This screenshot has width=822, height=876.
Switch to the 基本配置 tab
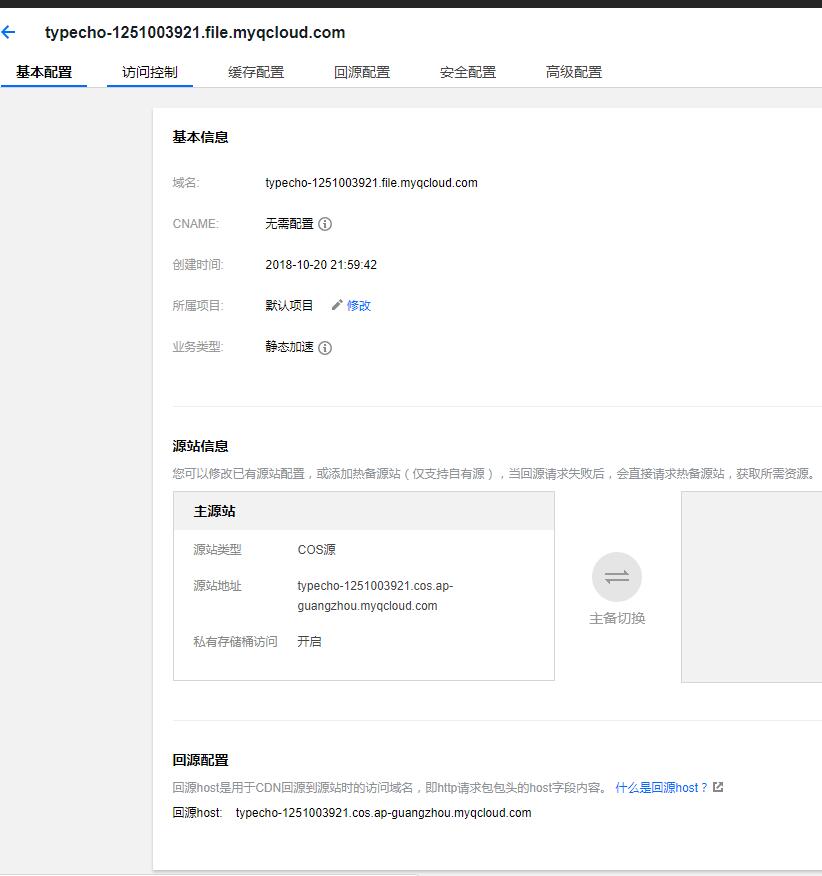pos(44,72)
